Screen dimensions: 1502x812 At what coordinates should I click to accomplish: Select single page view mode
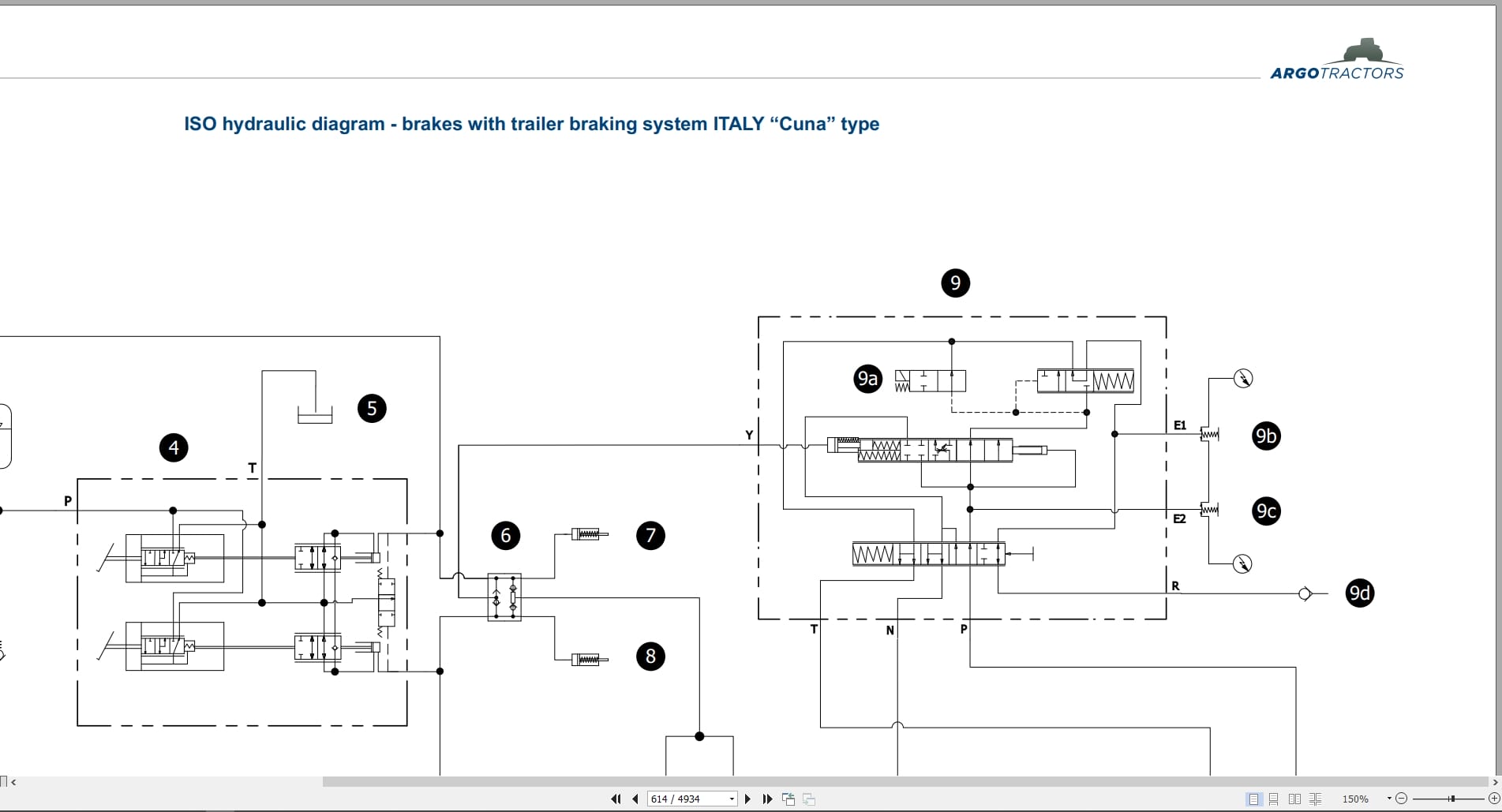tap(1253, 799)
